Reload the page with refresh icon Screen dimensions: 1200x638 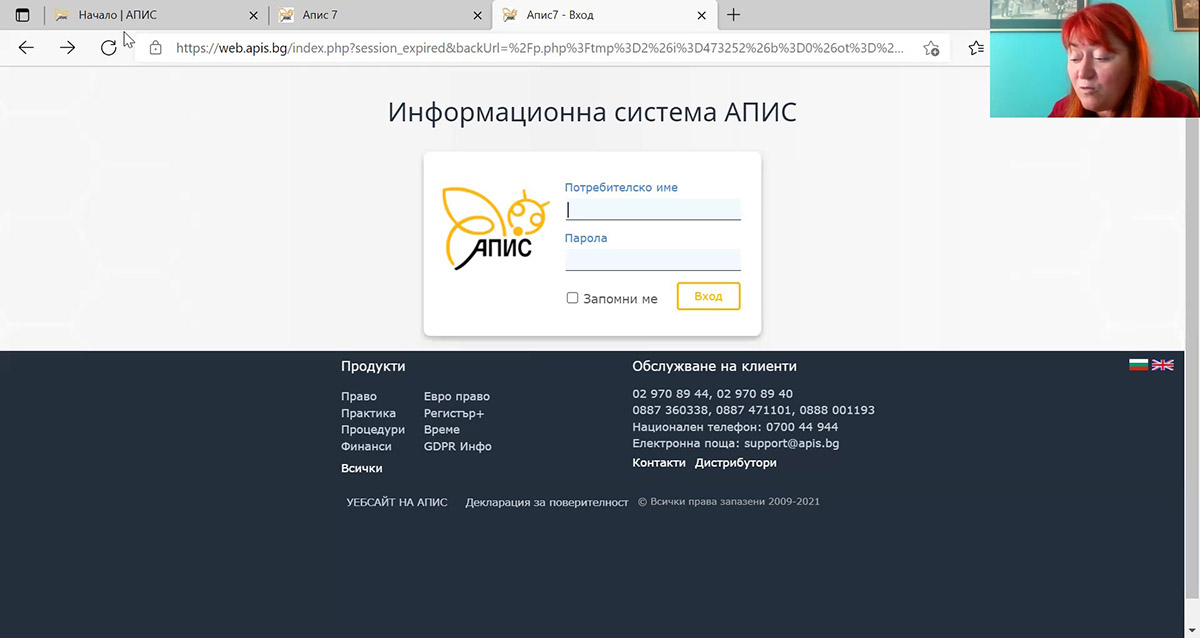(x=108, y=48)
